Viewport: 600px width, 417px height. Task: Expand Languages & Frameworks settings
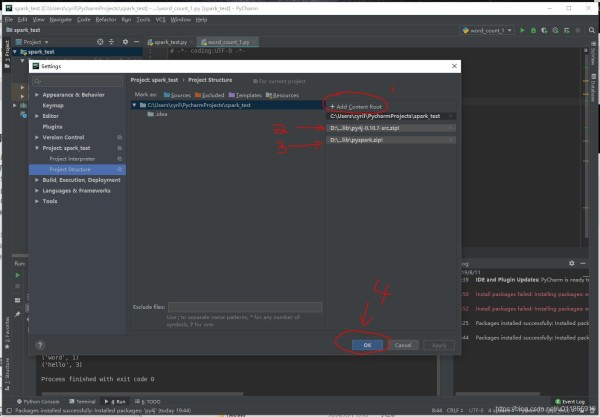(x=37, y=191)
